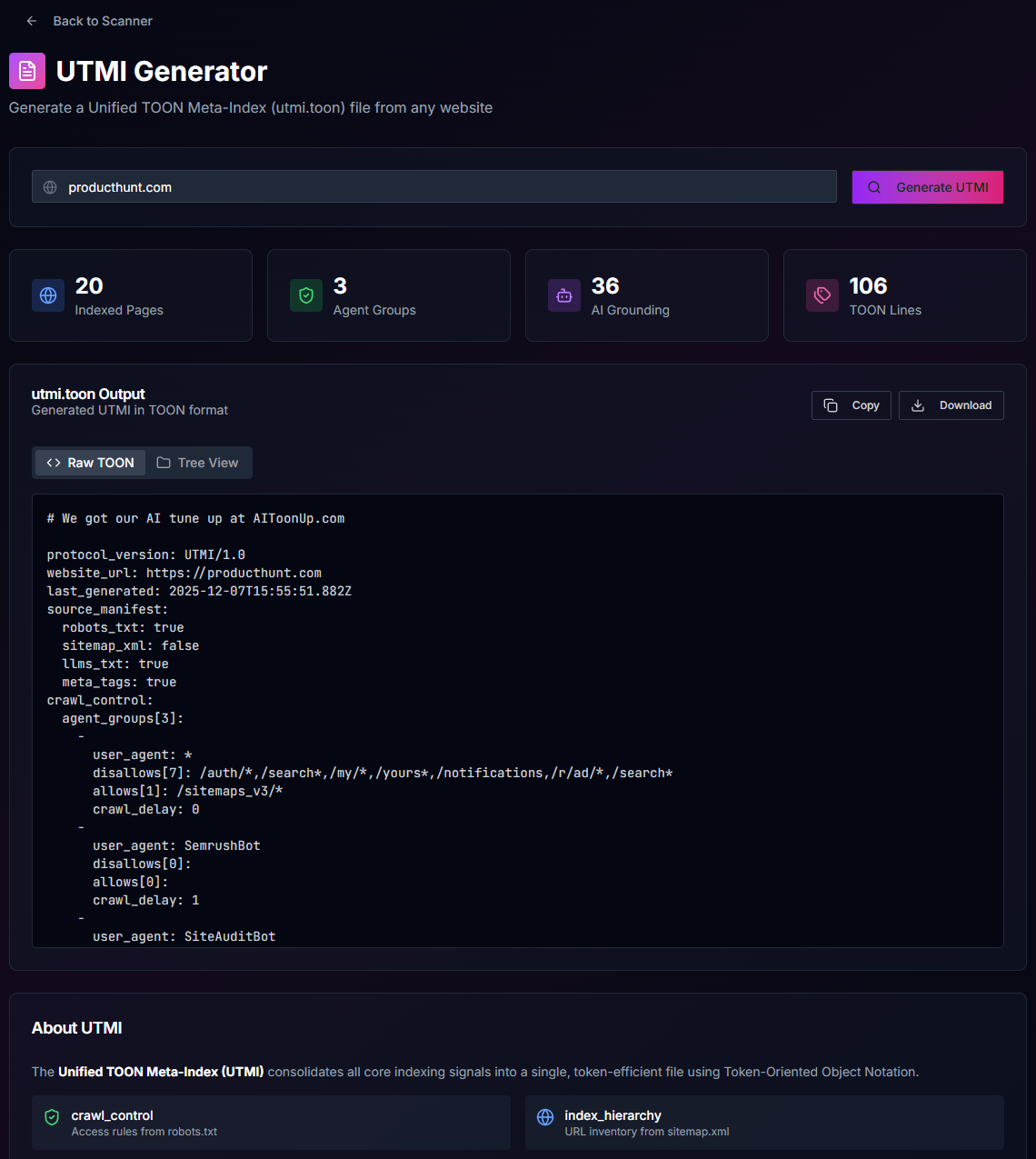Click the 'crawl_delay: 0' line
Screen dimensions: 1036x1159
pyautogui.click(x=146, y=809)
